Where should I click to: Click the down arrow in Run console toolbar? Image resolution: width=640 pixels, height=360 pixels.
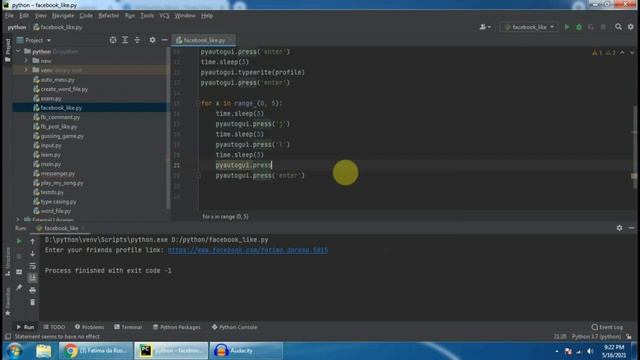pyautogui.click(x=33, y=253)
